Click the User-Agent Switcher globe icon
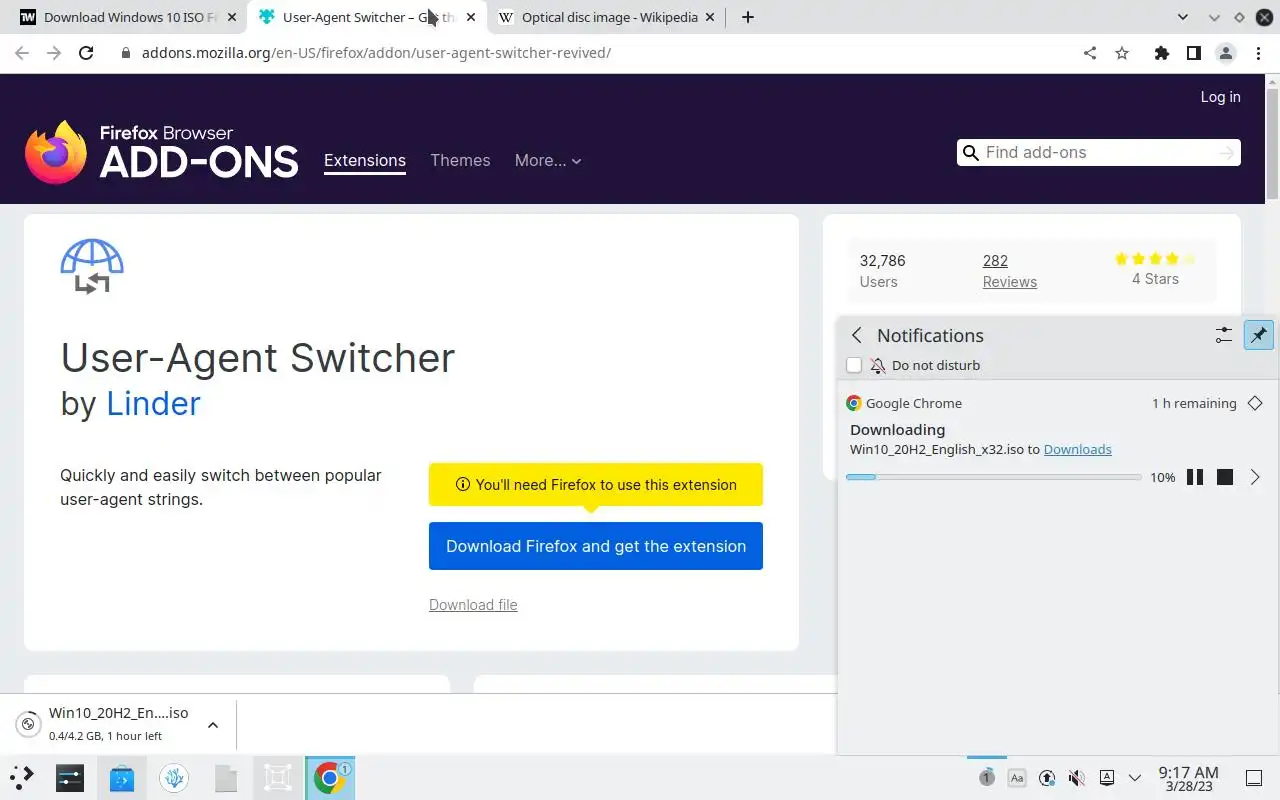Screen dimensions: 1280x800 pyautogui.click(x=92, y=266)
